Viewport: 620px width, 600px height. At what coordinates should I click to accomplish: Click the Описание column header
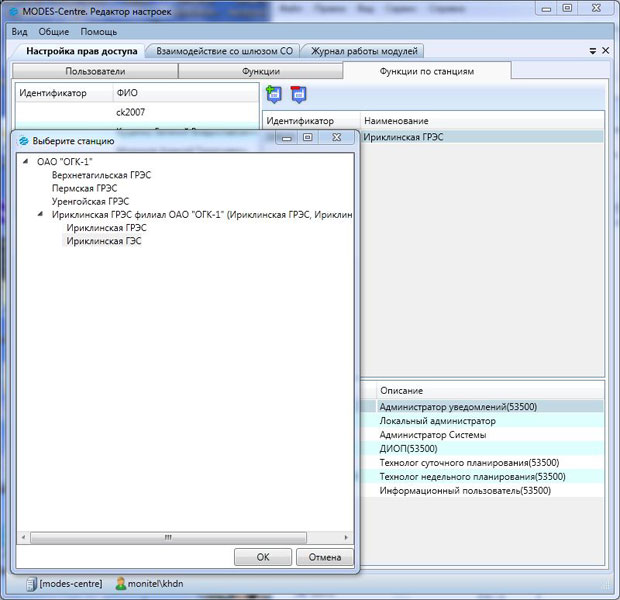coord(490,390)
